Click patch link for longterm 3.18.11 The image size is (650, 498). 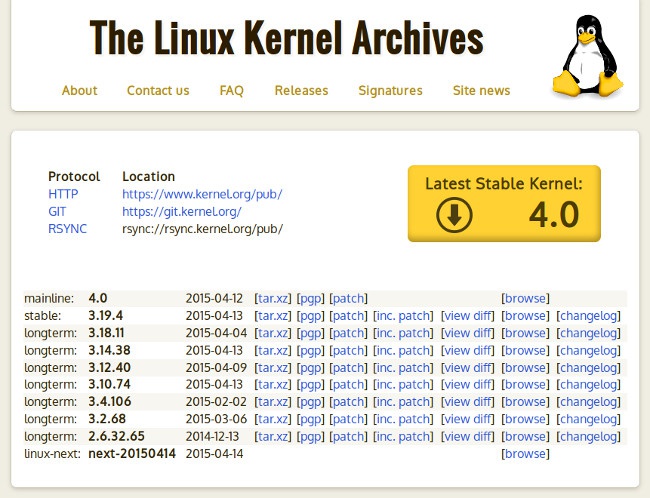click(x=348, y=333)
